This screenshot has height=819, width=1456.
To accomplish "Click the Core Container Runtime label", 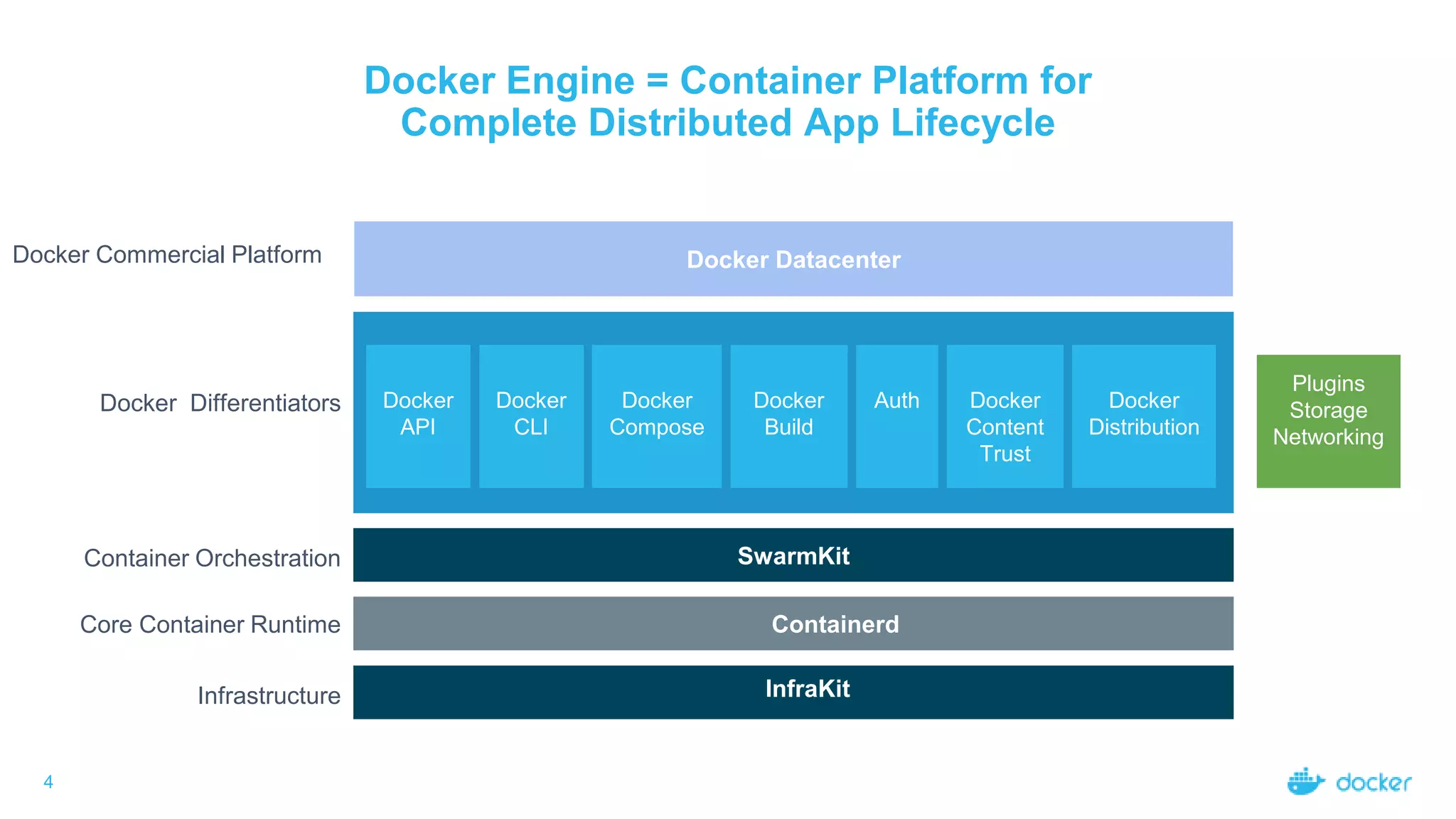I will [210, 624].
